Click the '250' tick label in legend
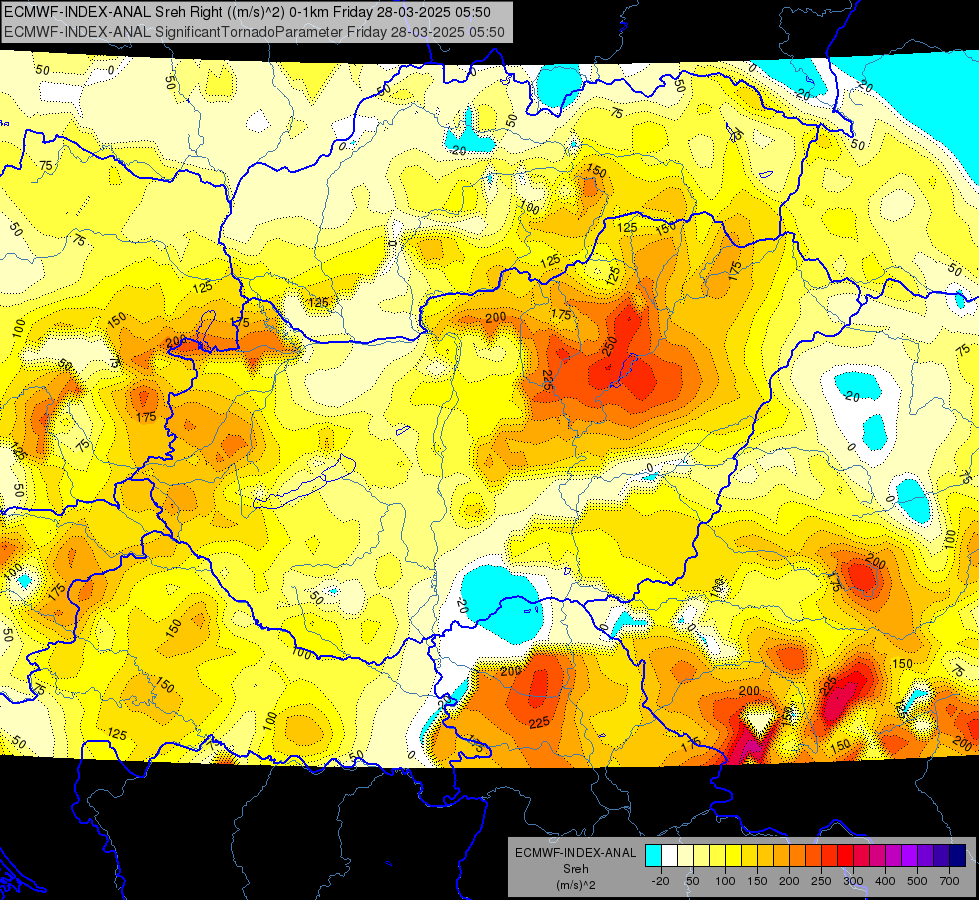 (x=821, y=881)
